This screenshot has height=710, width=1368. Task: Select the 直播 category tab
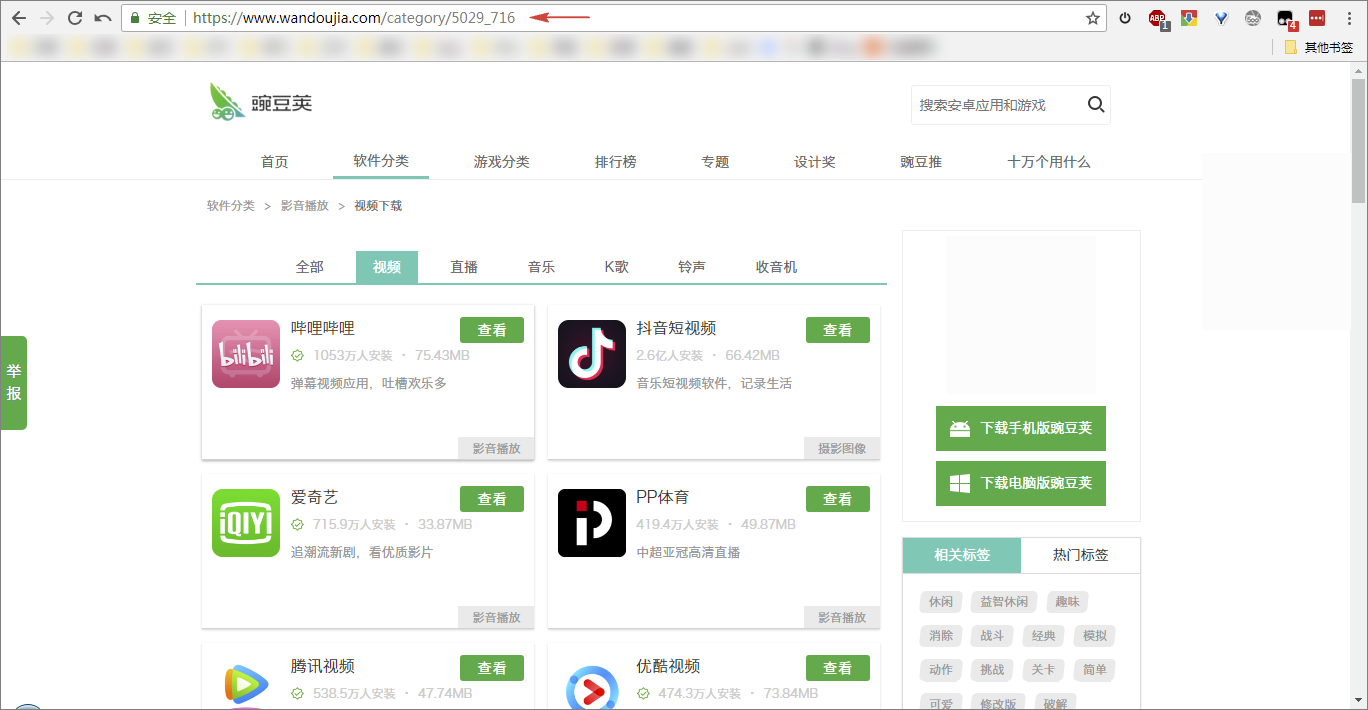[x=464, y=267]
